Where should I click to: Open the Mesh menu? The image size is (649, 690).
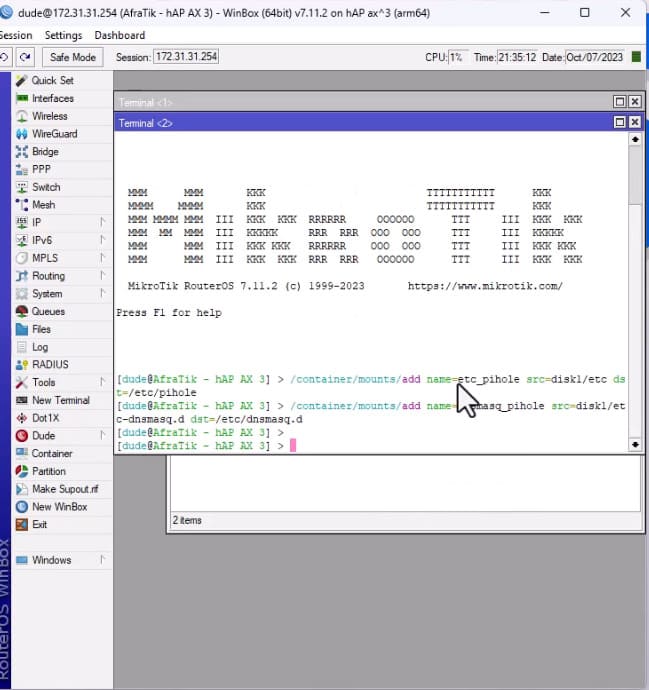tap(44, 205)
